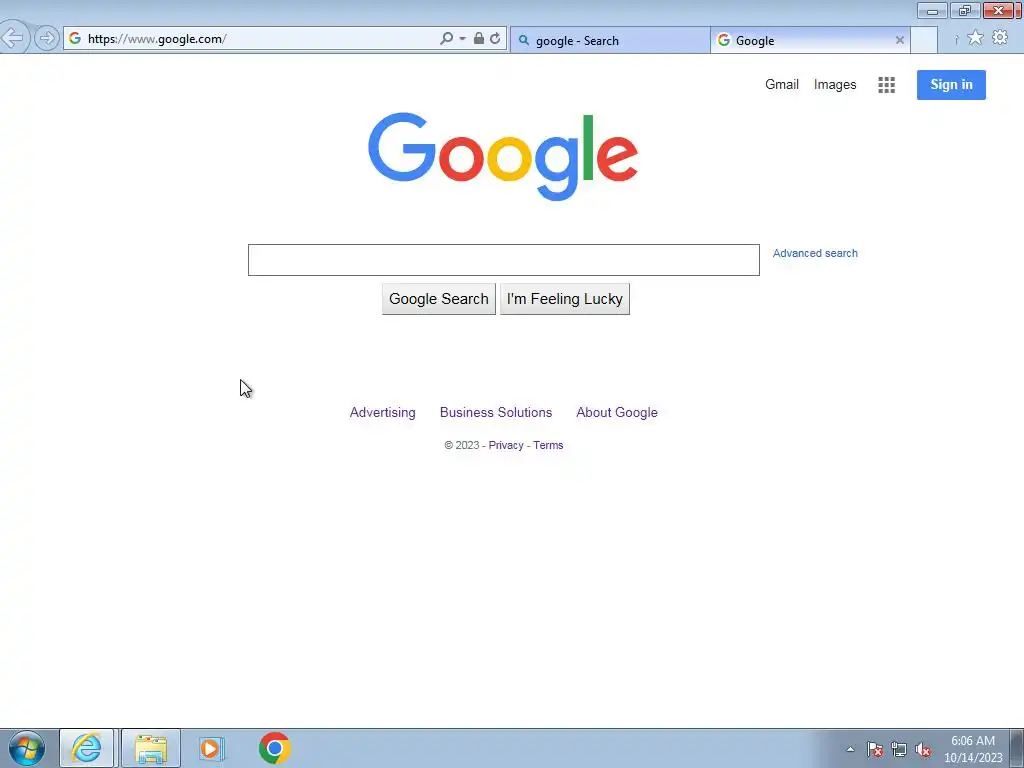The height and width of the screenshot is (768, 1024).
Task: Minimize the browser window
Action: (x=932, y=10)
